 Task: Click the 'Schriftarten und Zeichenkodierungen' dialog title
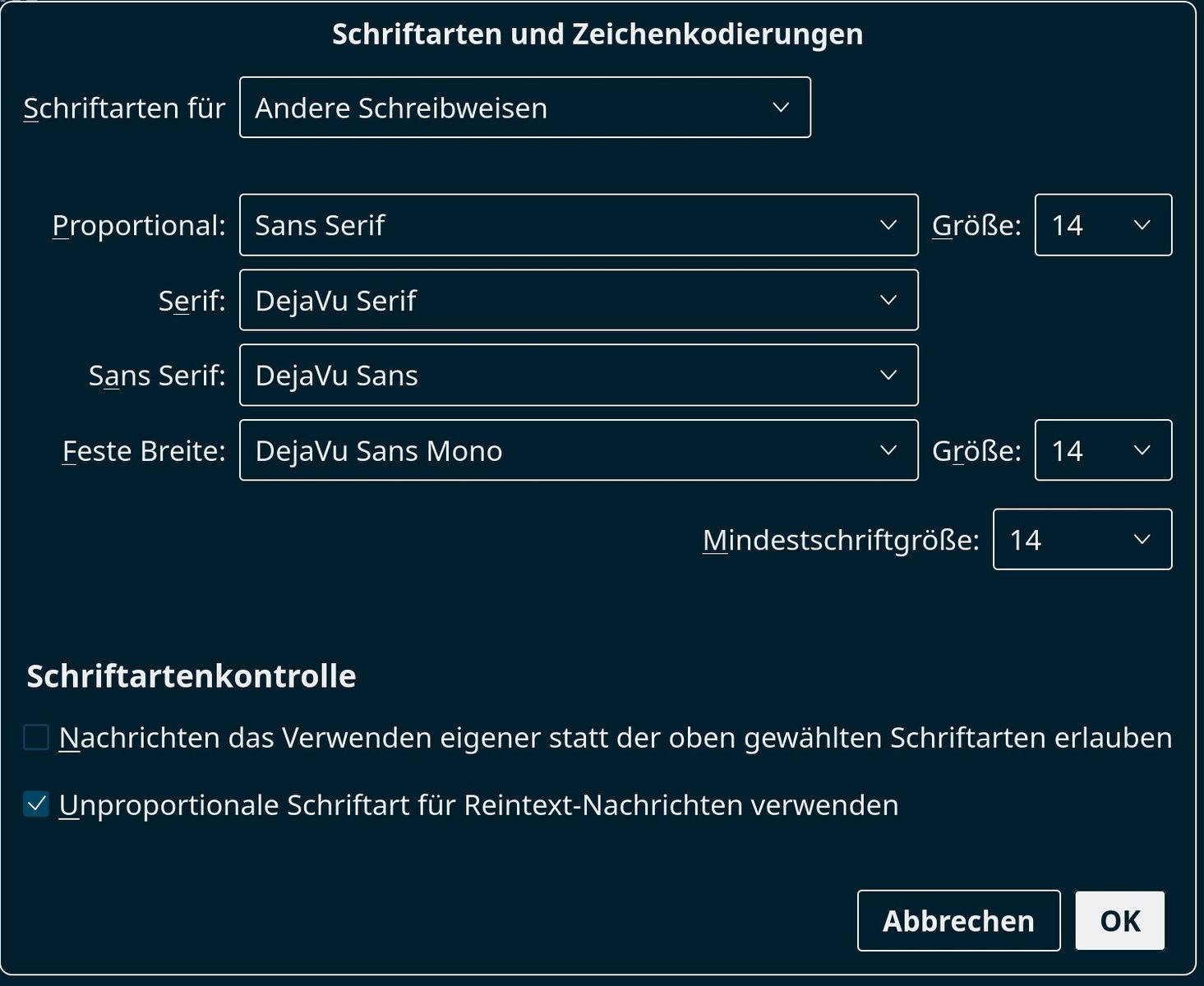[x=597, y=35]
